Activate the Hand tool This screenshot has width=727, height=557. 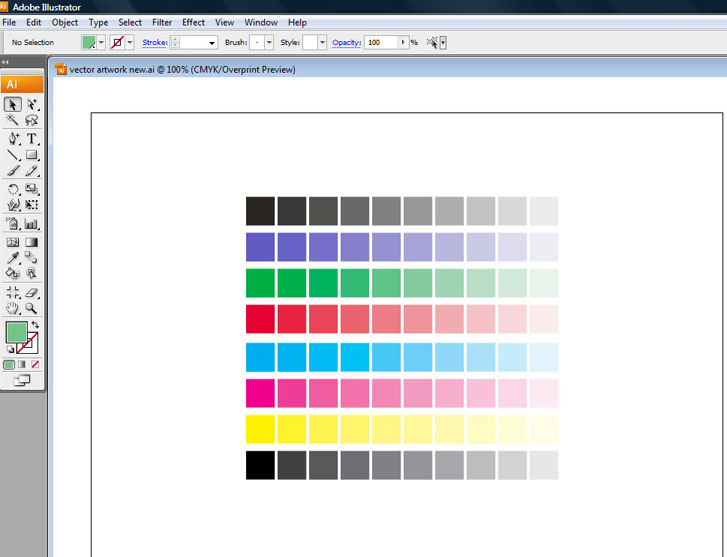coord(13,308)
